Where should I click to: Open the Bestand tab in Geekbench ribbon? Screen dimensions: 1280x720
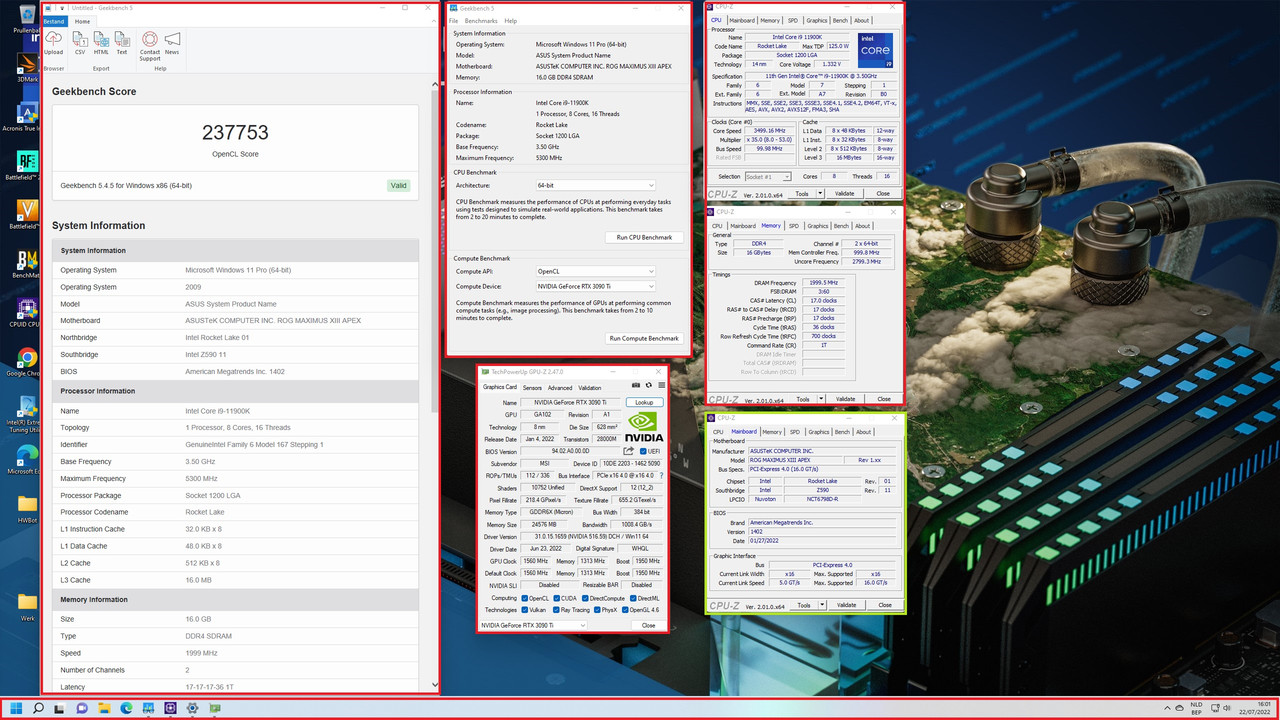point(54,21)
